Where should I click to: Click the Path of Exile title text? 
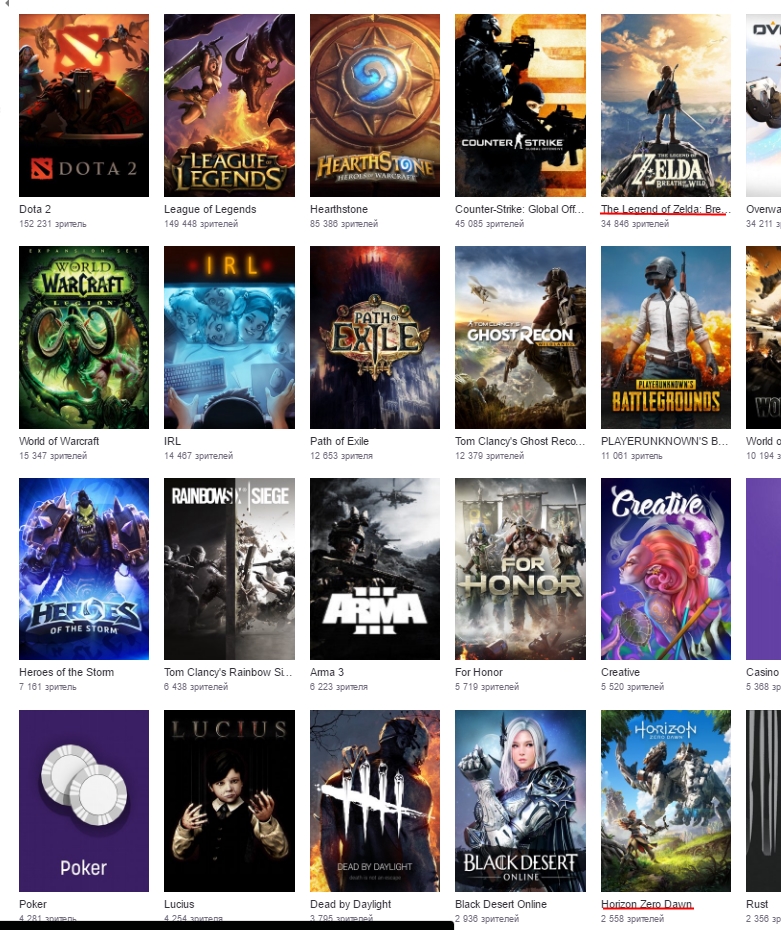click(339, 441)
